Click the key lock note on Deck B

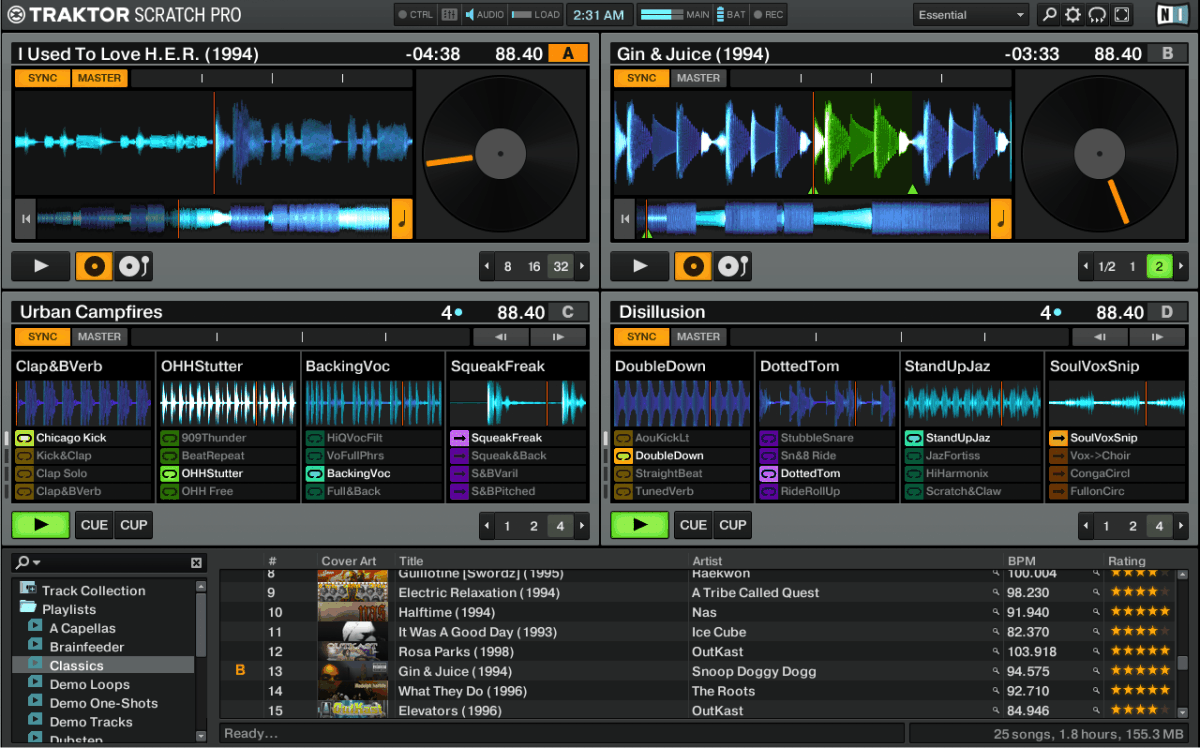tap(1000, 219)
